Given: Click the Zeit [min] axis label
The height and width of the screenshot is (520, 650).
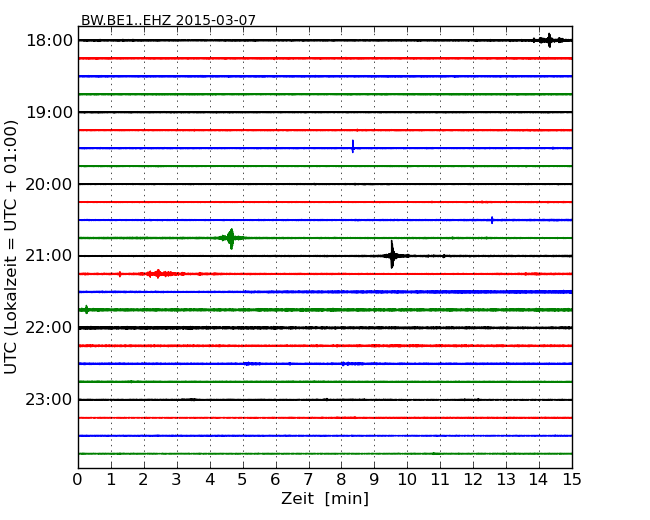Looking at the screenshot, I should pos(325,498).
